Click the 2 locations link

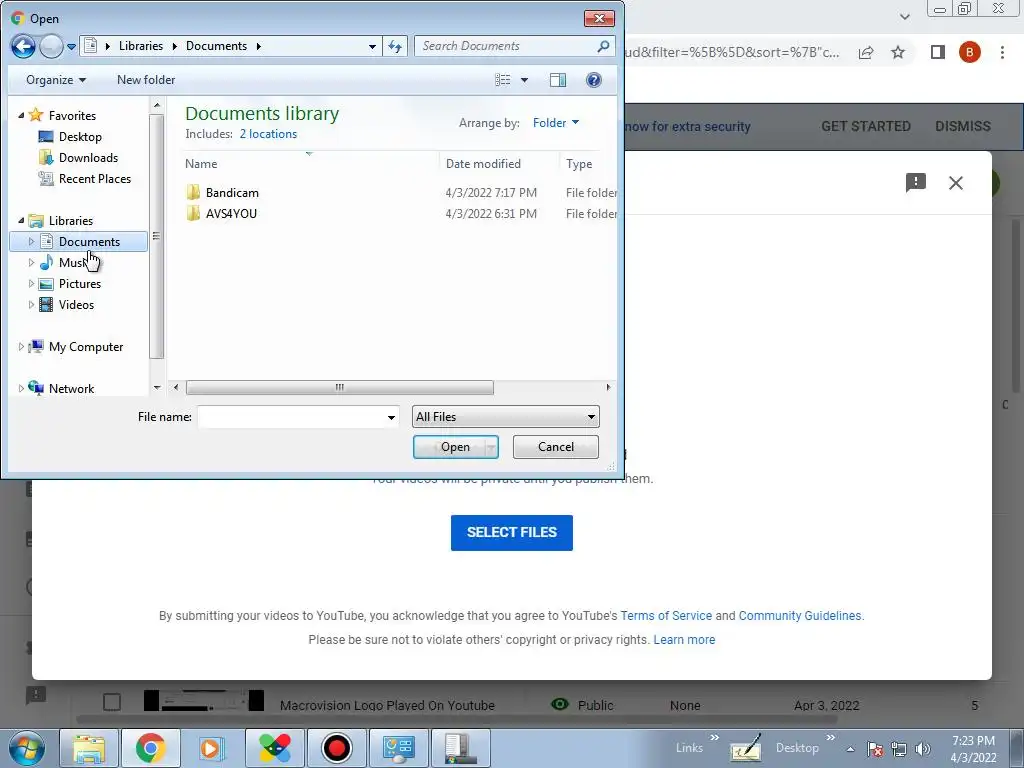click(268, 134)
